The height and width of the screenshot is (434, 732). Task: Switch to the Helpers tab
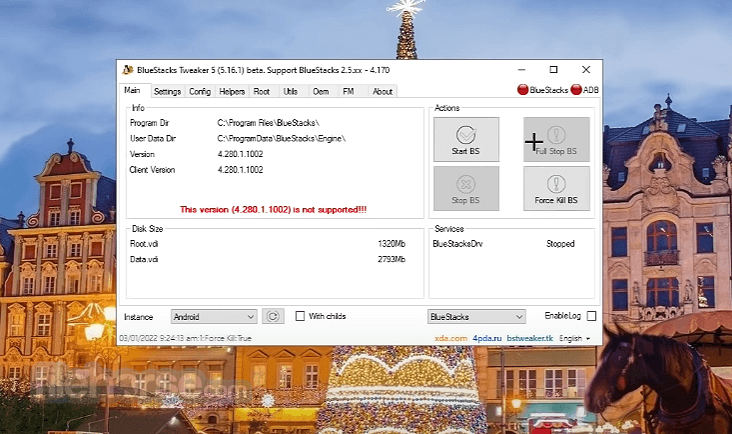tap(232, 91)
